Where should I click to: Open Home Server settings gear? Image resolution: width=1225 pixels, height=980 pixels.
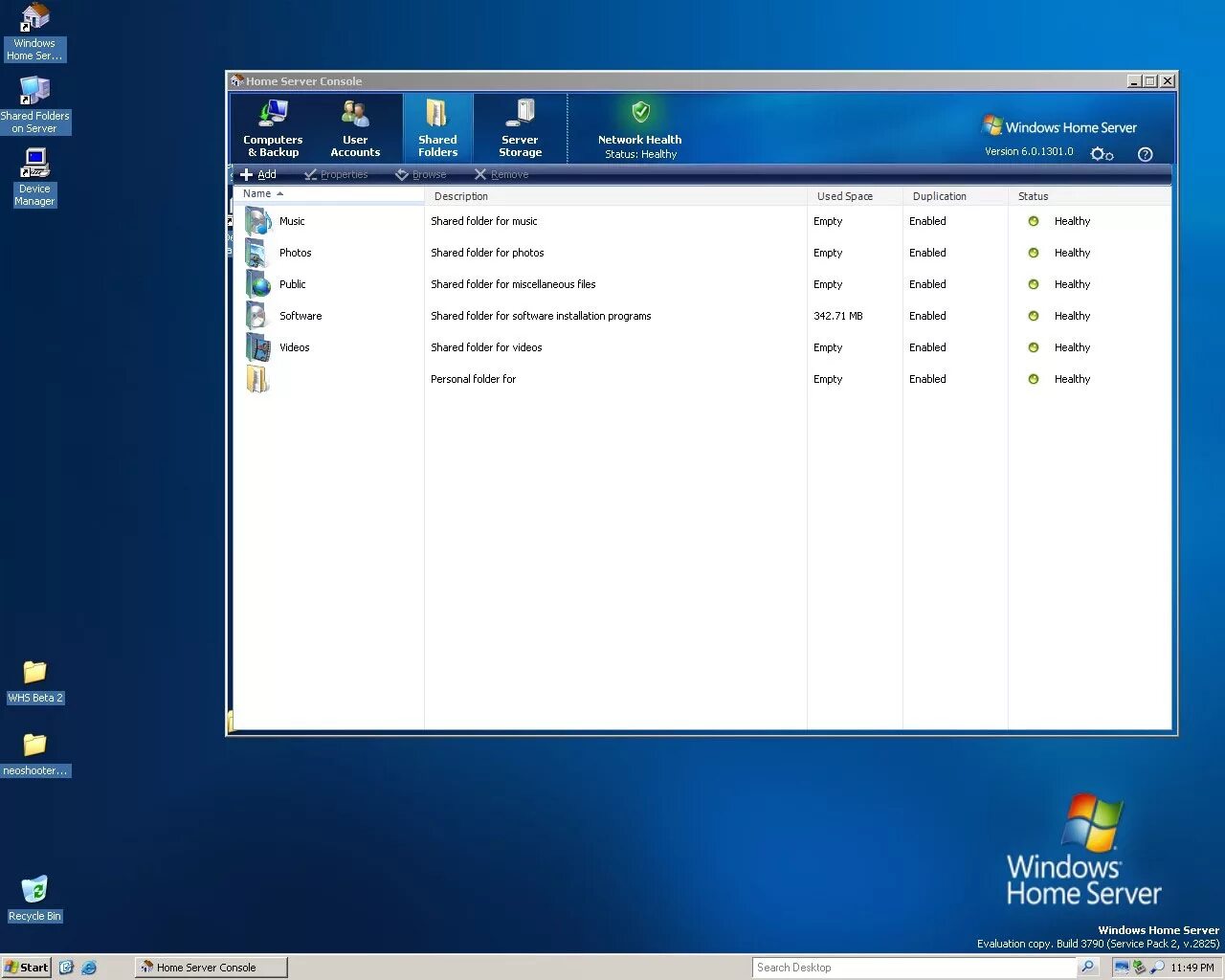[1102, 154]
